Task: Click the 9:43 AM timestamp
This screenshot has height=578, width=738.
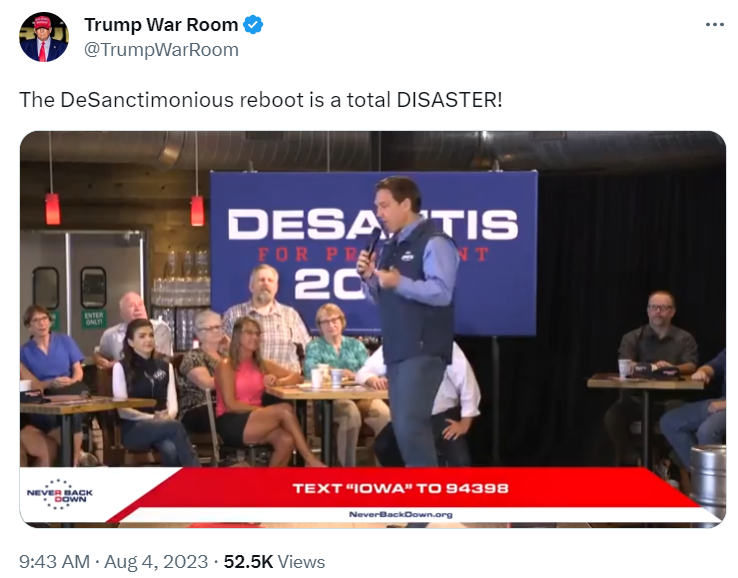Action: (54, 562)
